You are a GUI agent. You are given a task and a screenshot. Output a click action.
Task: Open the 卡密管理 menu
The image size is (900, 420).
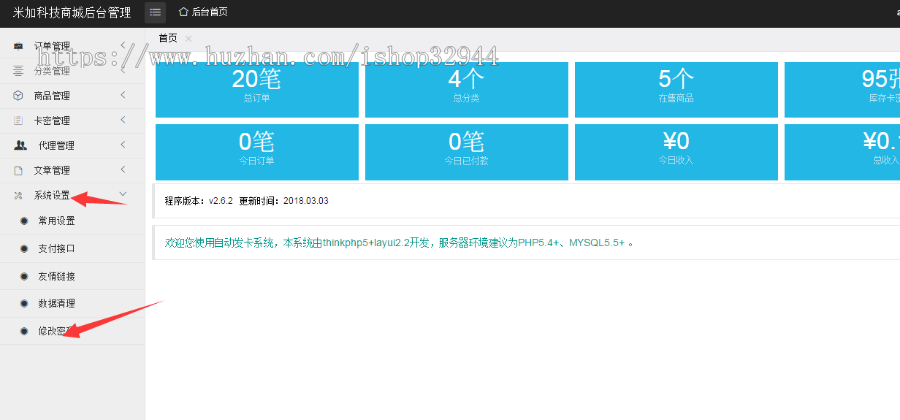click(x=72, y=120)
